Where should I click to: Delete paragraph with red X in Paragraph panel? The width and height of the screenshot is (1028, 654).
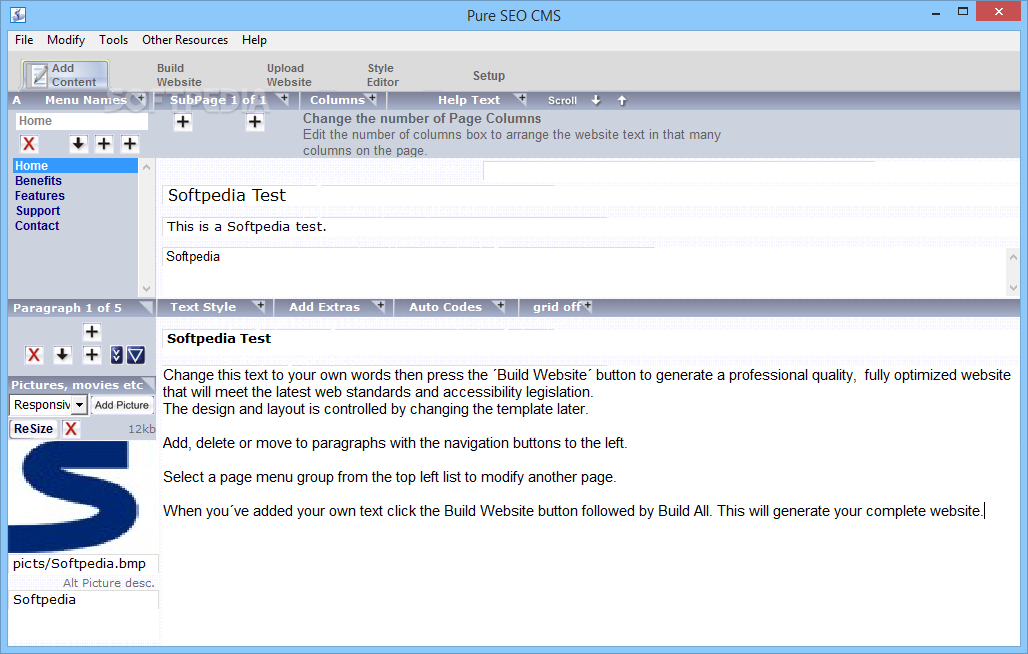(x=34, y=355)
